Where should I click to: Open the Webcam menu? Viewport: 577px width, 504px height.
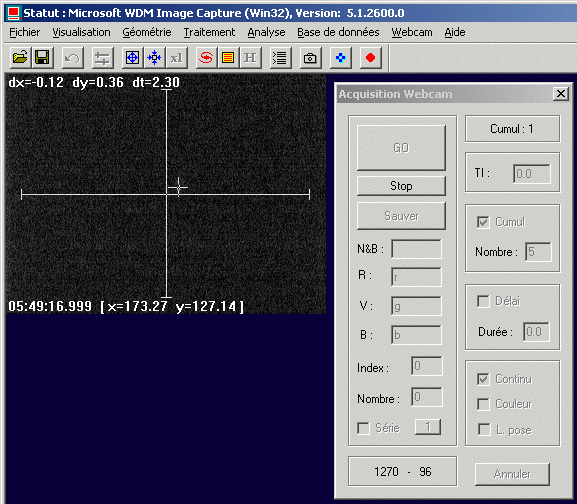412,32
